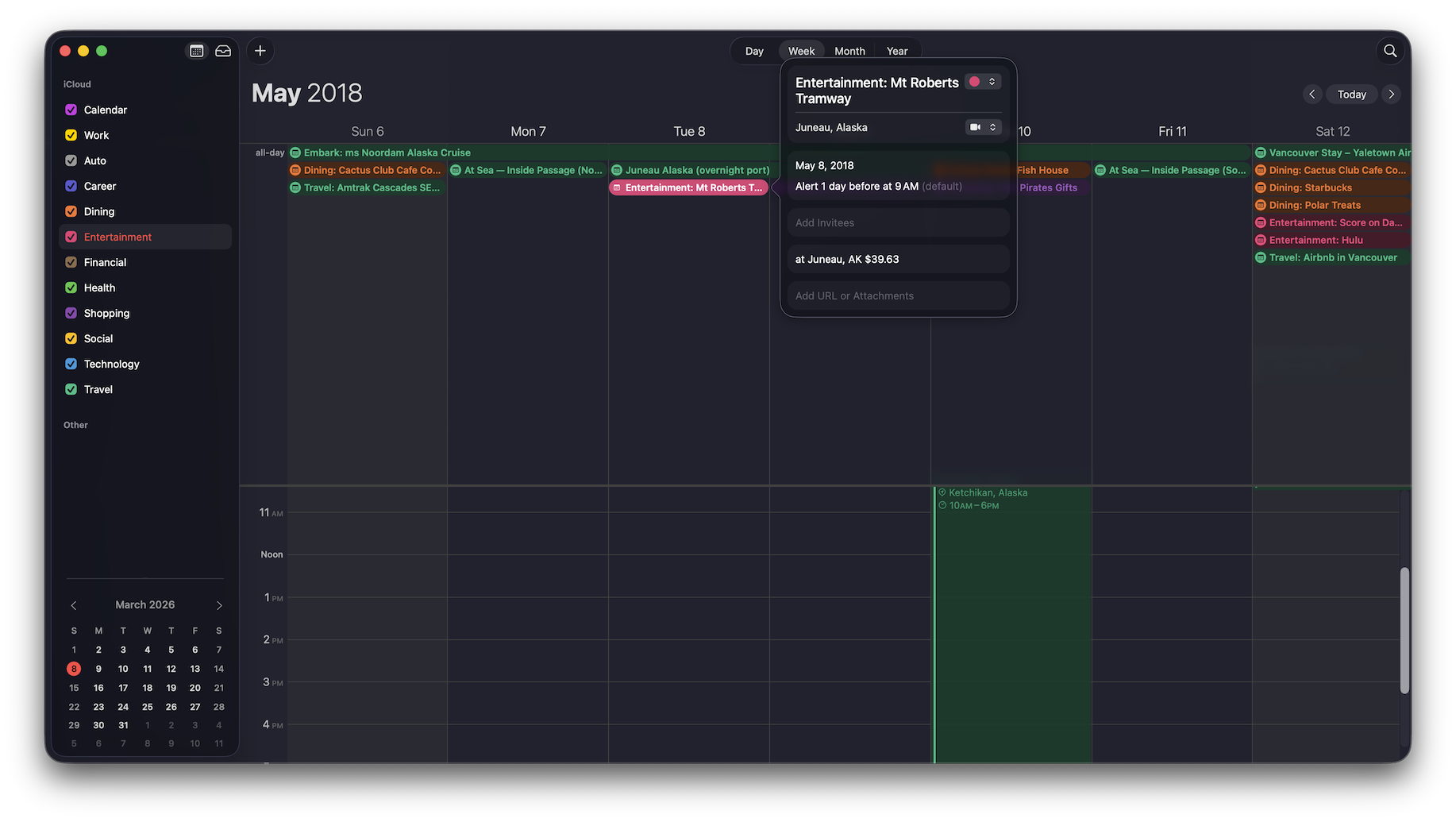Switch to Day view tab

pyautogui.click(x=754, y=51)
